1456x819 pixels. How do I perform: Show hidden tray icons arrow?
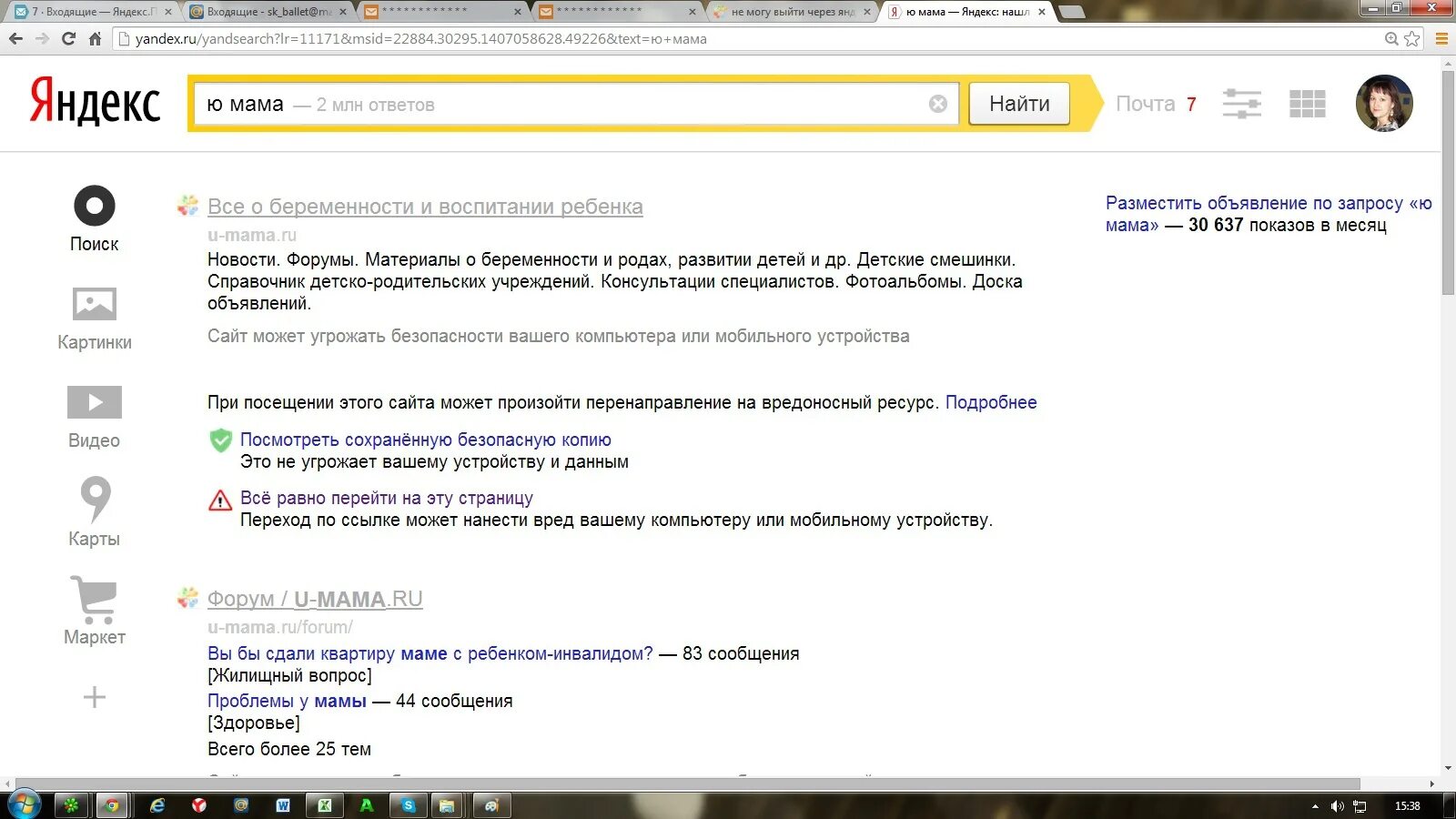tap(1315, 806)
